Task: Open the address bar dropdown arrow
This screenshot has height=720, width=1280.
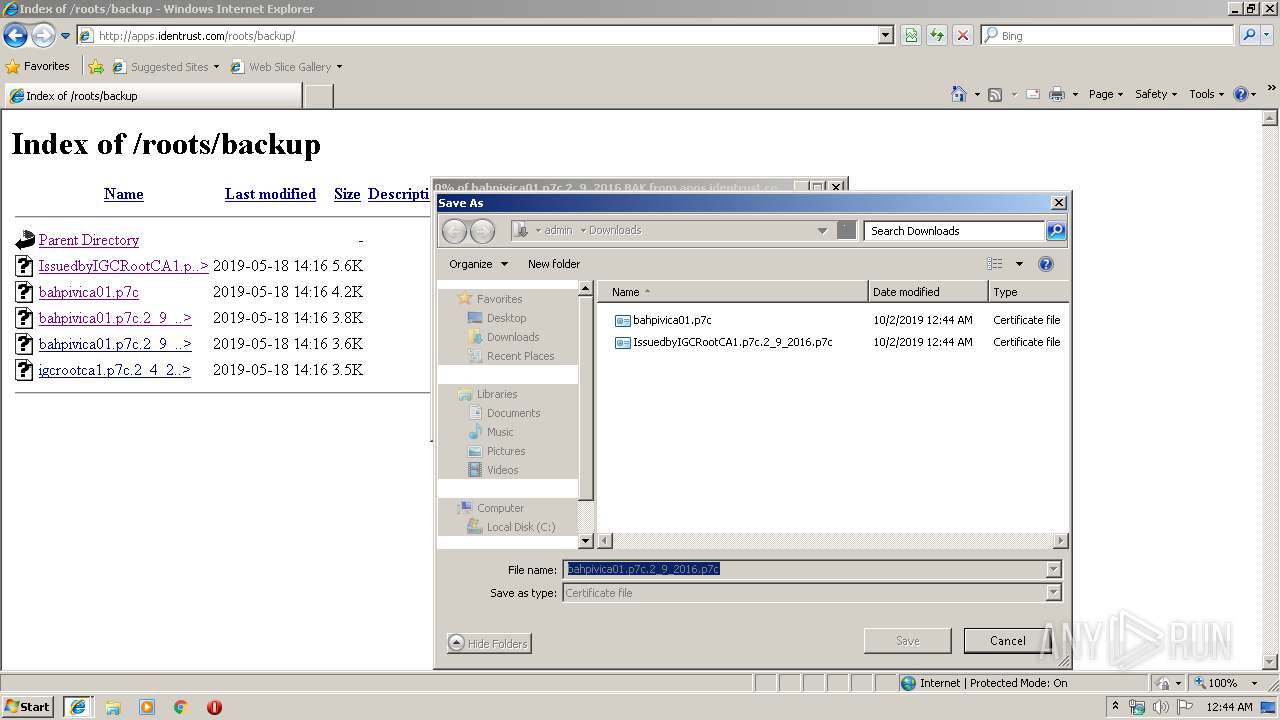Action: pyautogui.click(x=885, y=35)
